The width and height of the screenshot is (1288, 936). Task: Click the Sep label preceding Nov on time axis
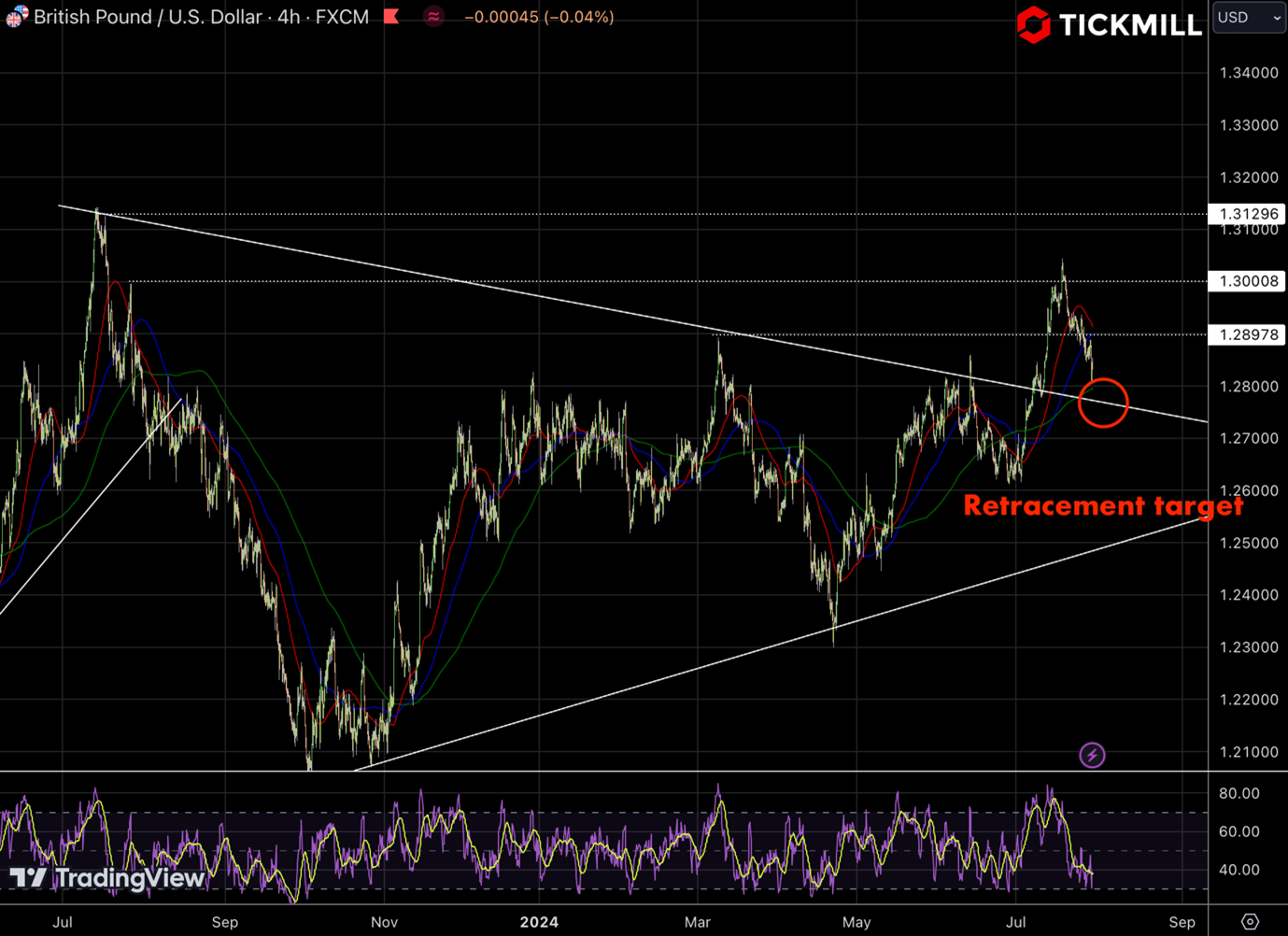pyautogui.click(x=225, y=922)
